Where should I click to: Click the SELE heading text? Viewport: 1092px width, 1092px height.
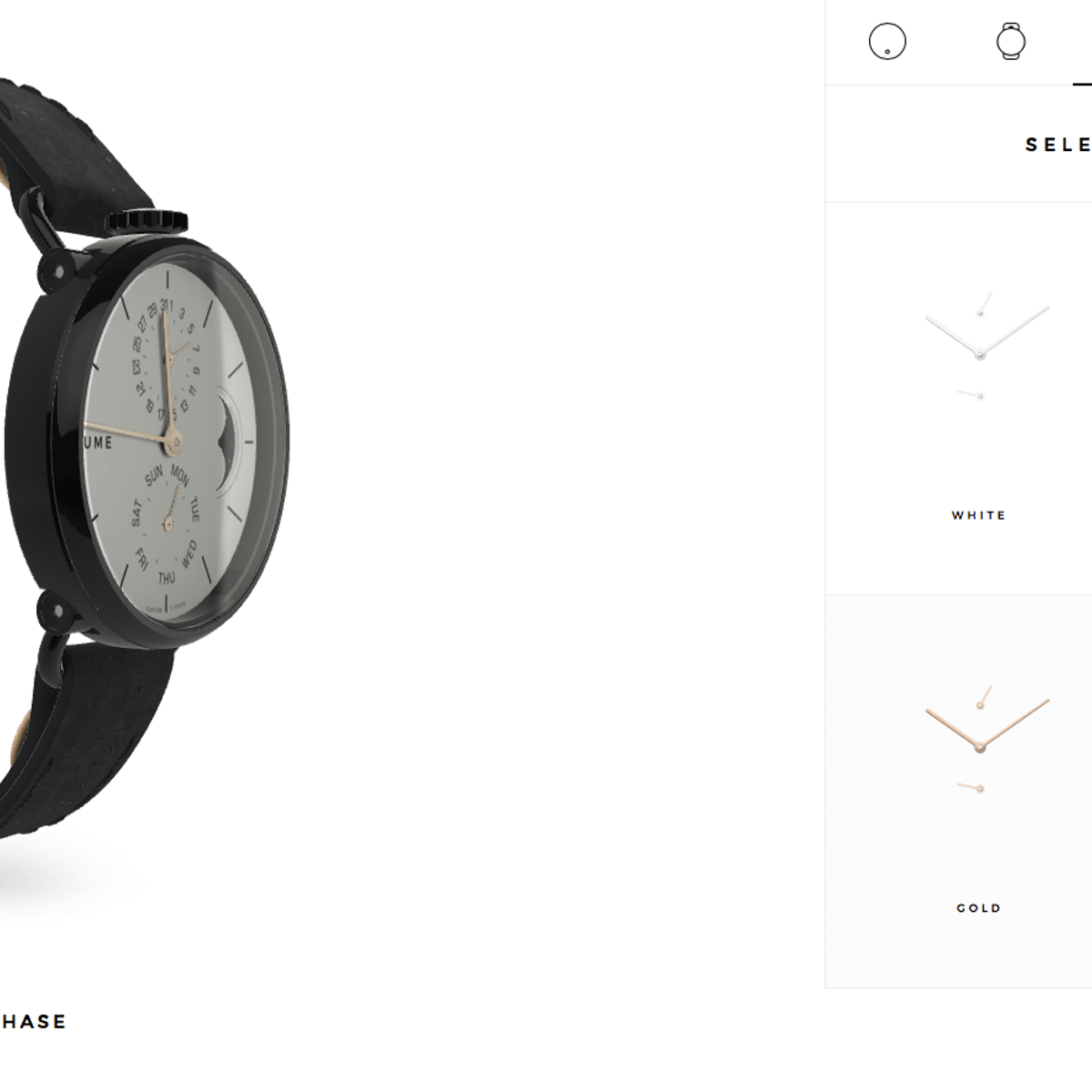[x=1058, y=145]
